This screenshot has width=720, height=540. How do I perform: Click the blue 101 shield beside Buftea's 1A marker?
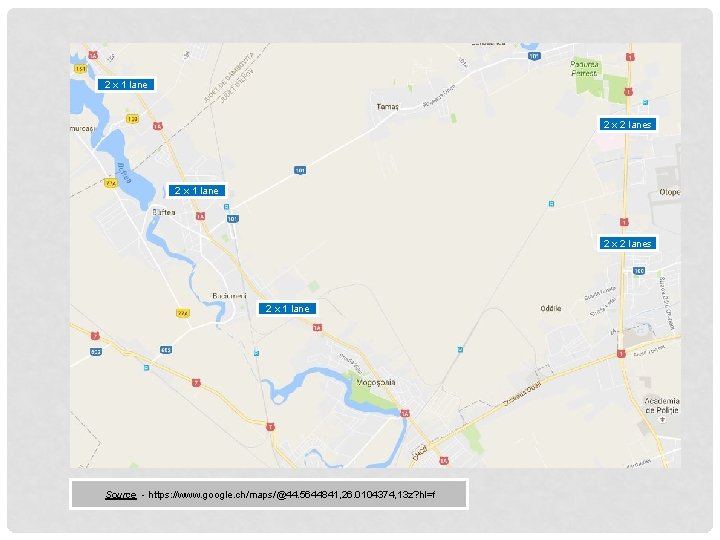click(x=233, y=219)
